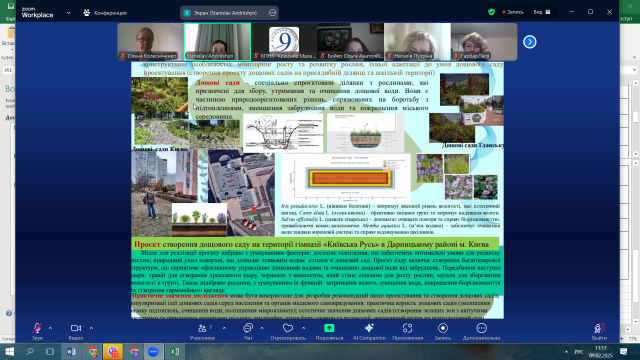Click the Запись recording indicator
The image size is (640, 360).
(513, 12)
